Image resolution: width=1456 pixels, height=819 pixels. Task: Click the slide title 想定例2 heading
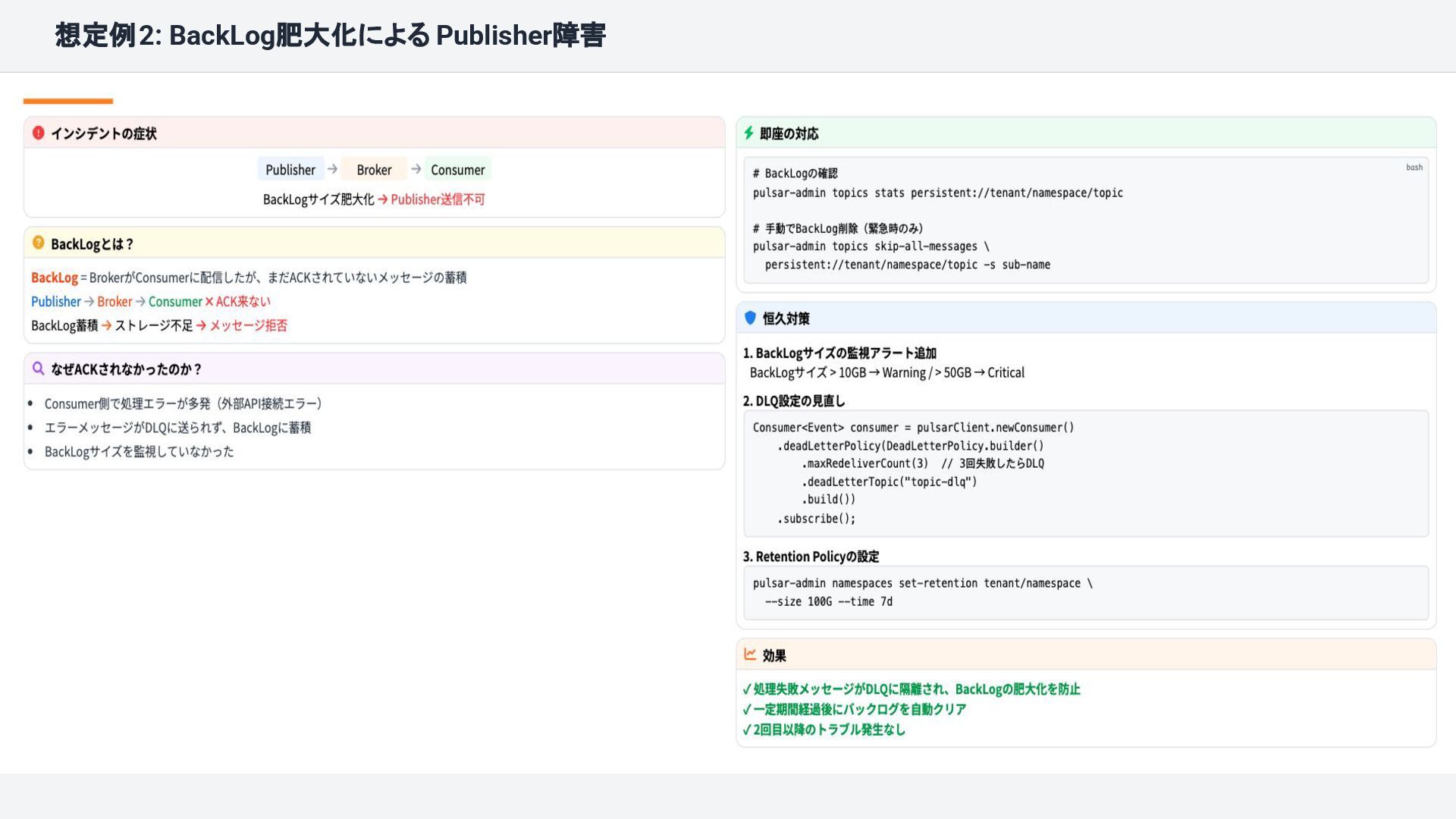tap(330, 36)
